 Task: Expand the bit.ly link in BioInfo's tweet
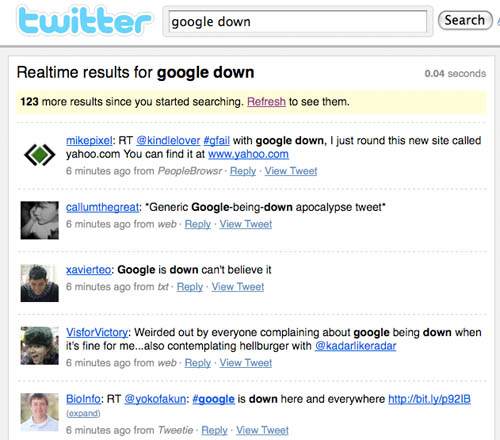click(x=83, y=413)
